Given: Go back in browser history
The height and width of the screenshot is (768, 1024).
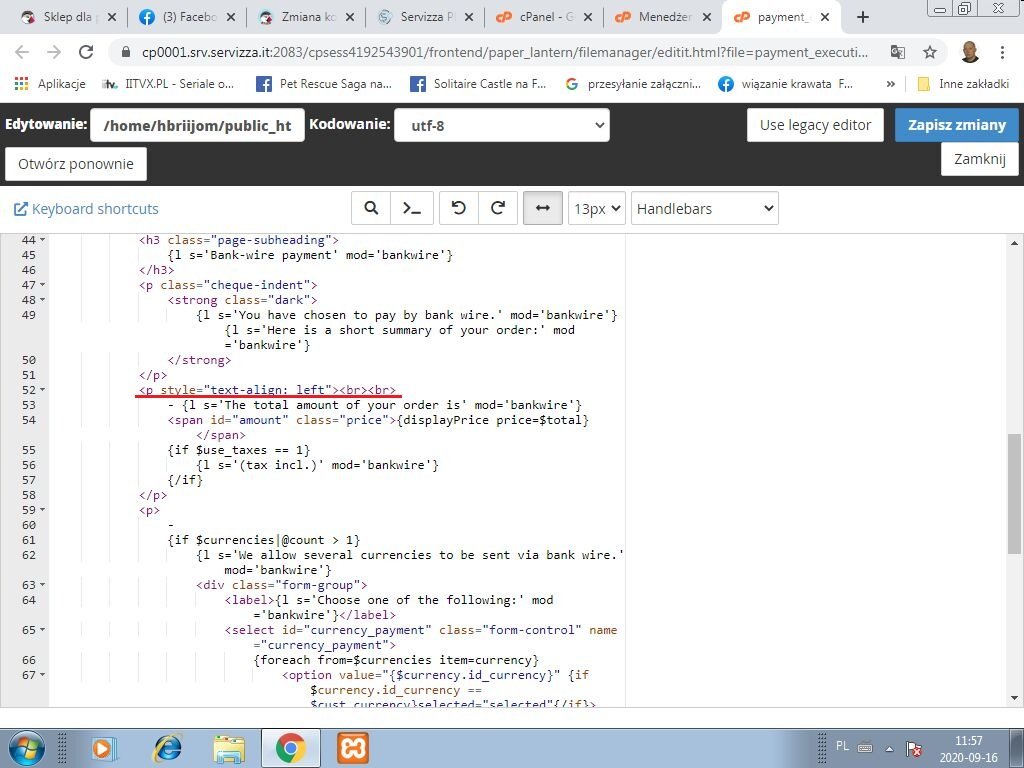Looking at the screenshot, I should (22, 52).
